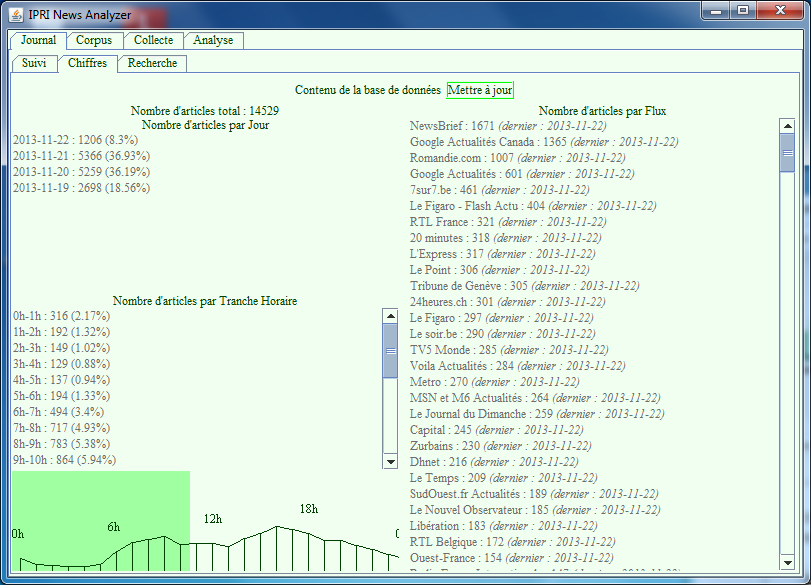Open the Journal tab
The height and width of the screenshot is (585, 811).
click(x=38, y=41)
